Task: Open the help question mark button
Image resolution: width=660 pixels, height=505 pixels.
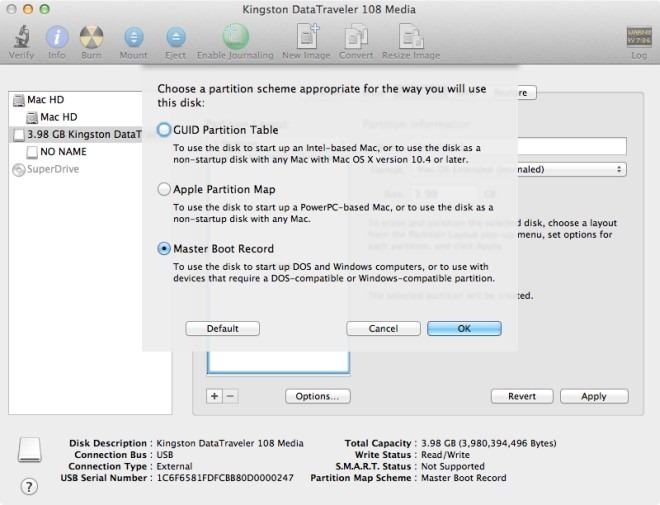Action: coord(29,487)
